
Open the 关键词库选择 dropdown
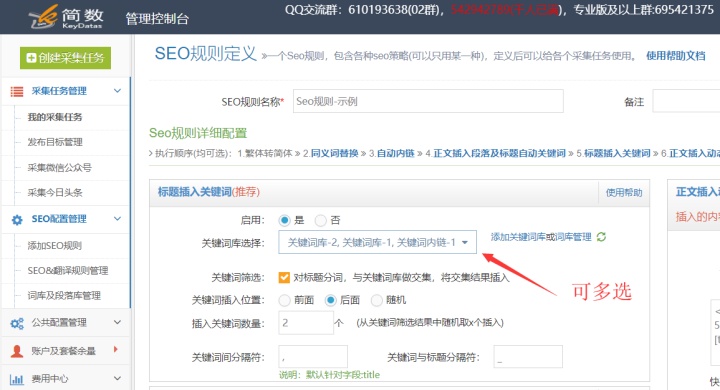[377, 242]
